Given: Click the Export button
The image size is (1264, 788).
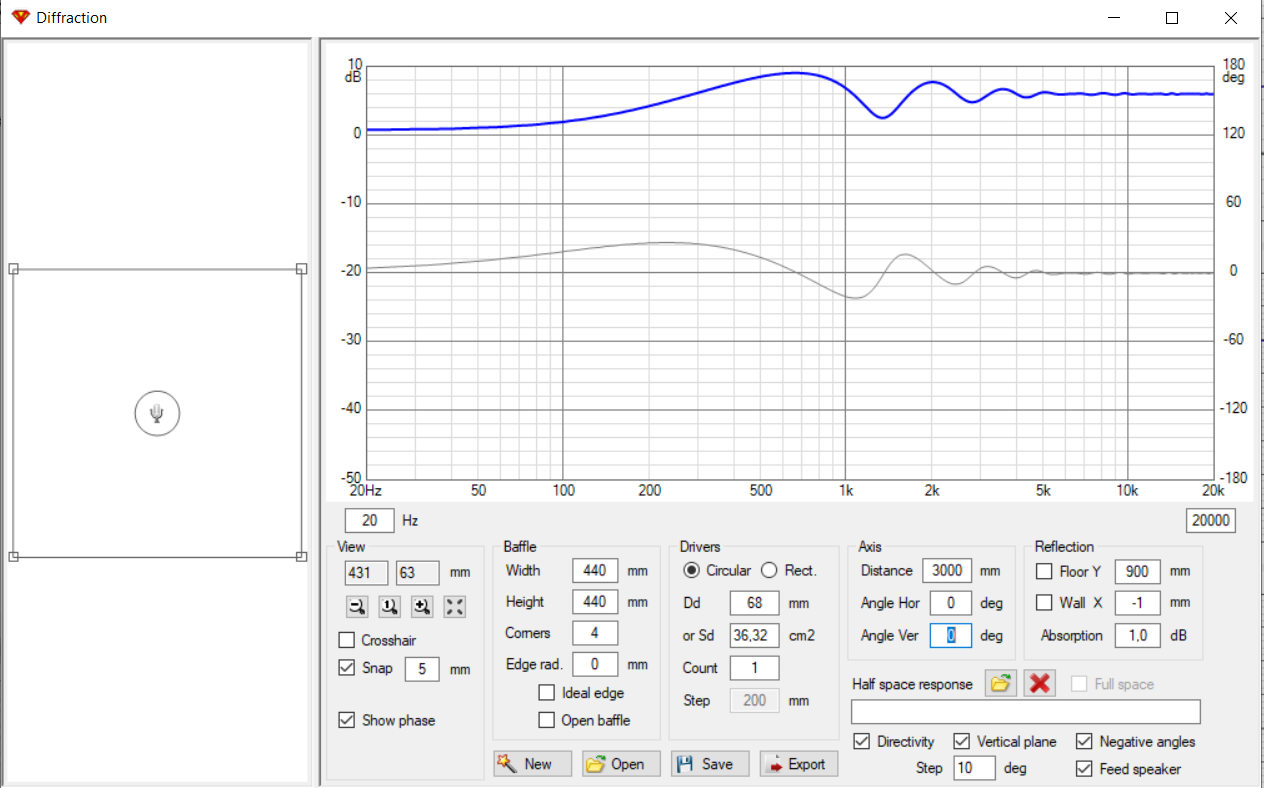Looking at the screenshot, I should click(x=799, y=764).
